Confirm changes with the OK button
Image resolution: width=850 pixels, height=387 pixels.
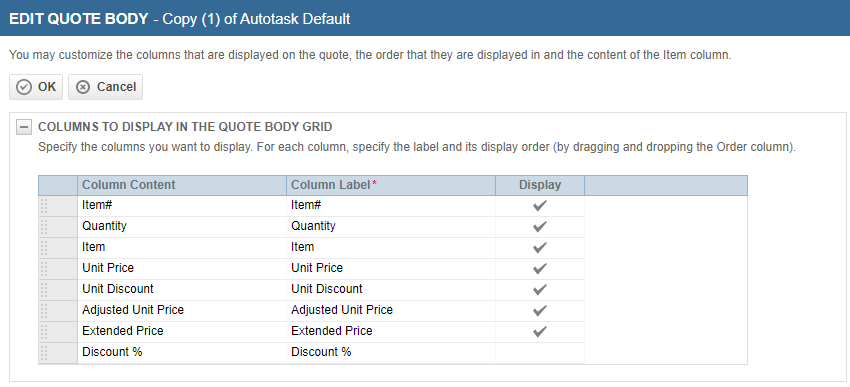tap(36, 87)
